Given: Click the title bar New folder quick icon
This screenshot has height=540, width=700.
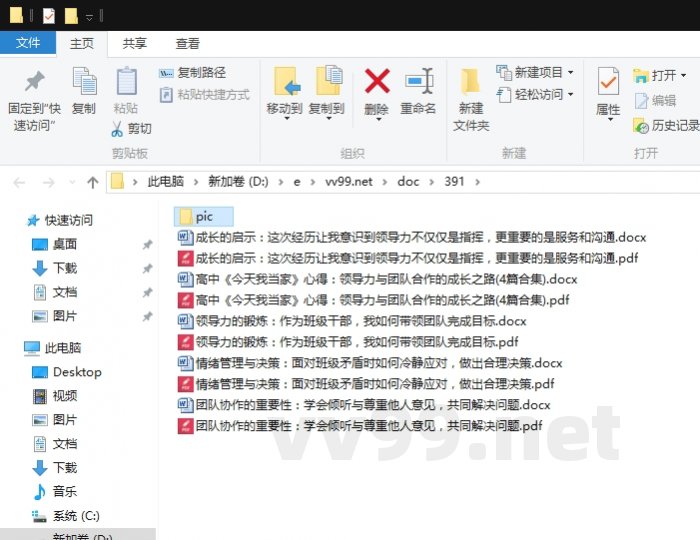Looking at the screenshot, I should point(71,17).
